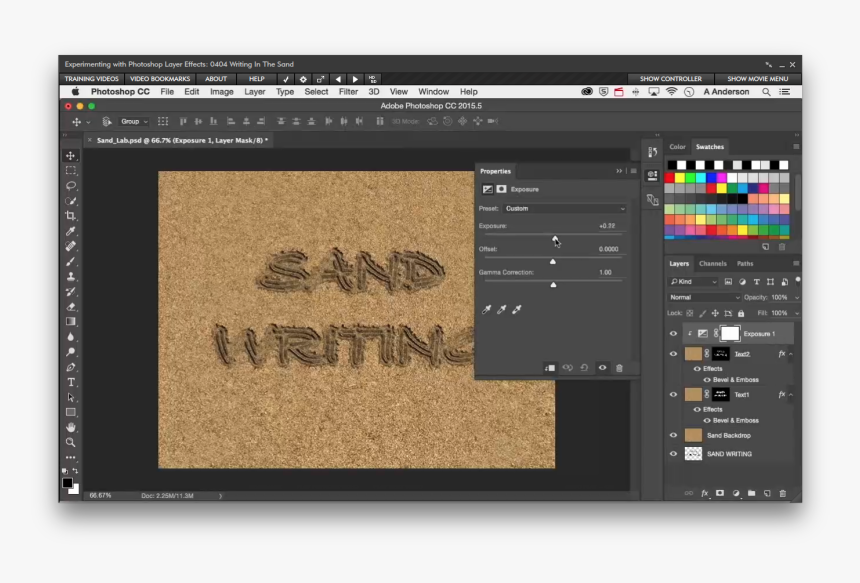Select the Exposure 1 layer mask thumbnail

pyautogui.click(x=729, y=334)
